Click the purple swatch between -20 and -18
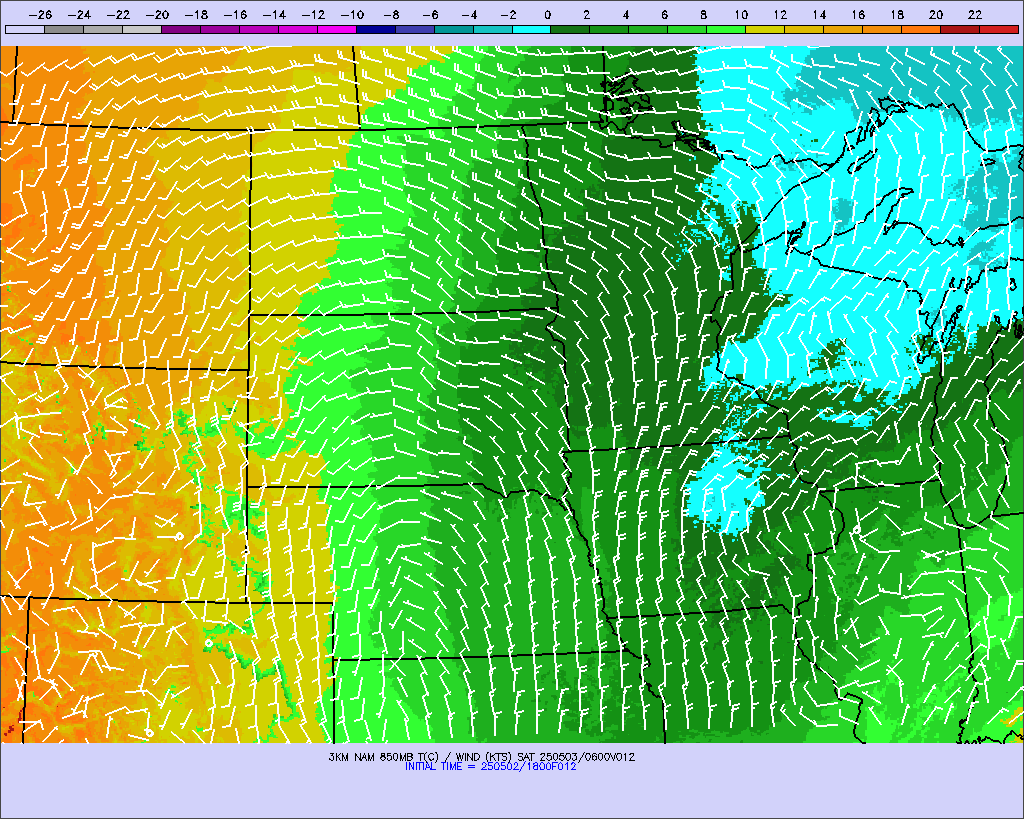 pyautogui.click(x=181, y=29)
